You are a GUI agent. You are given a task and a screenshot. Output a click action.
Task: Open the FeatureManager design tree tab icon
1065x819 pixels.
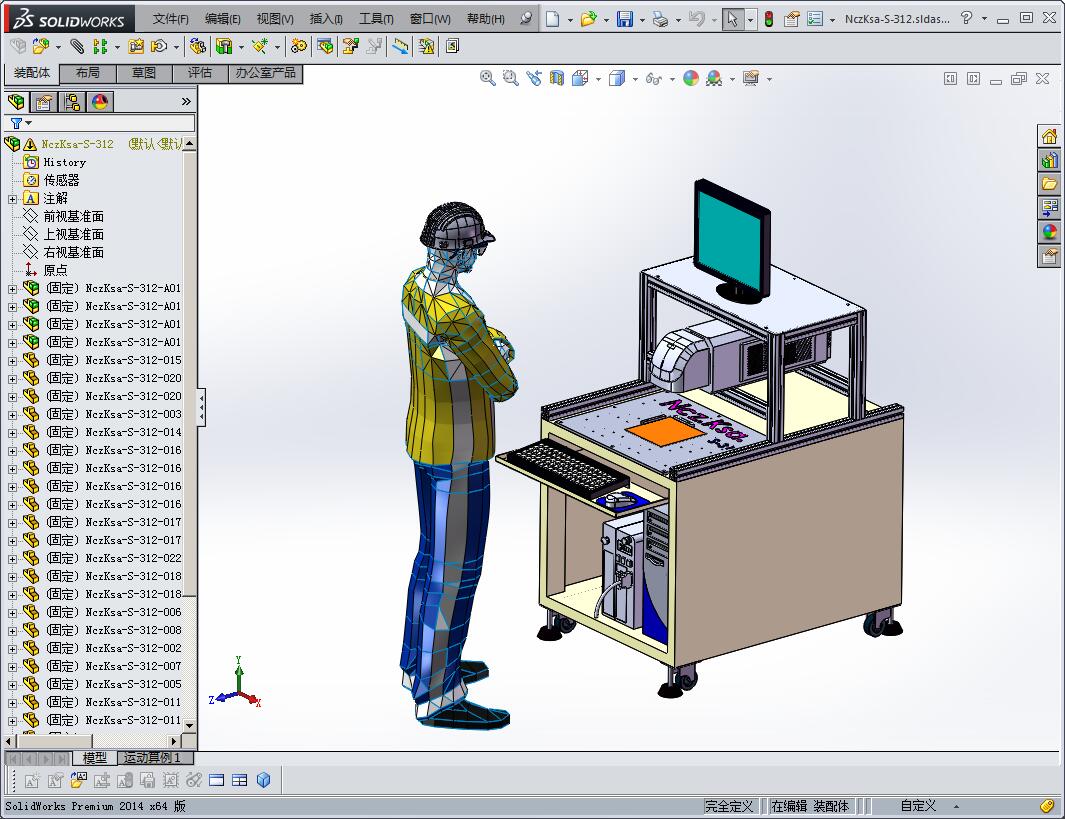click(x=16, y=102)
